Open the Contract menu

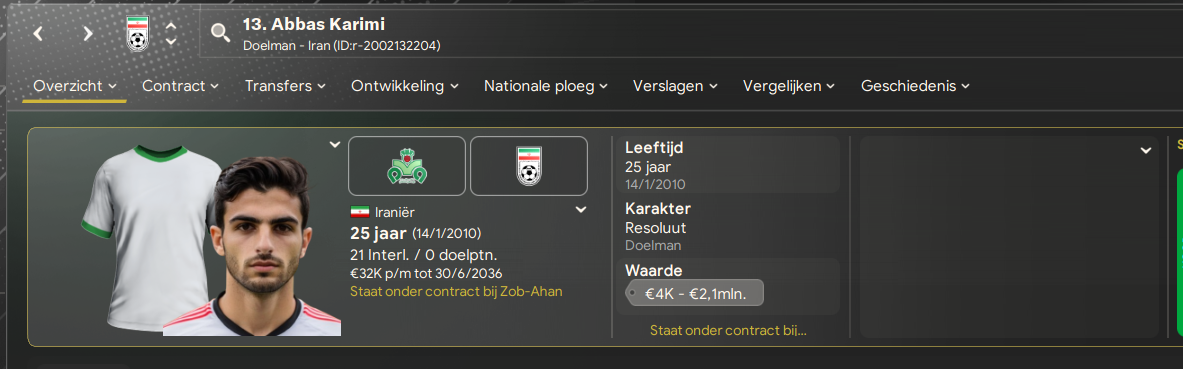coord(180,86)
